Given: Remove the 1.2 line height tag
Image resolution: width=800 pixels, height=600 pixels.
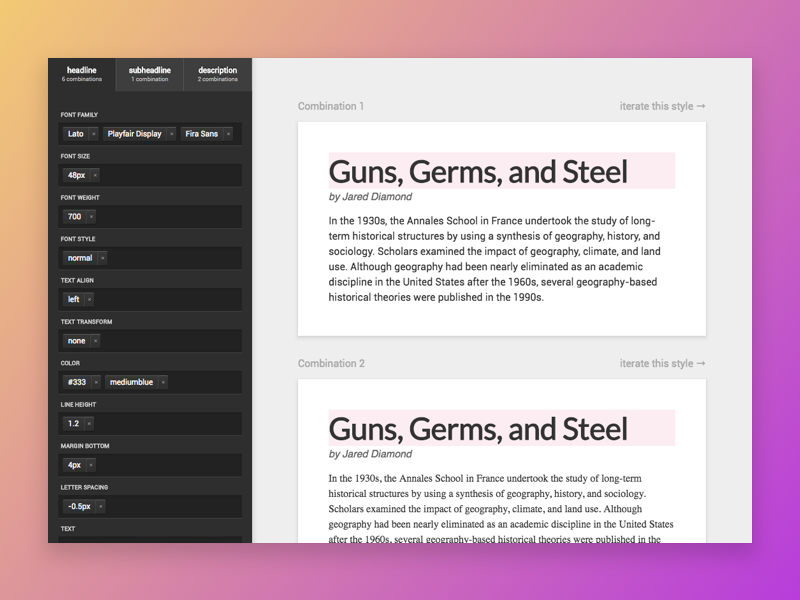Looking at the screenshot, I should coord(89,423).
